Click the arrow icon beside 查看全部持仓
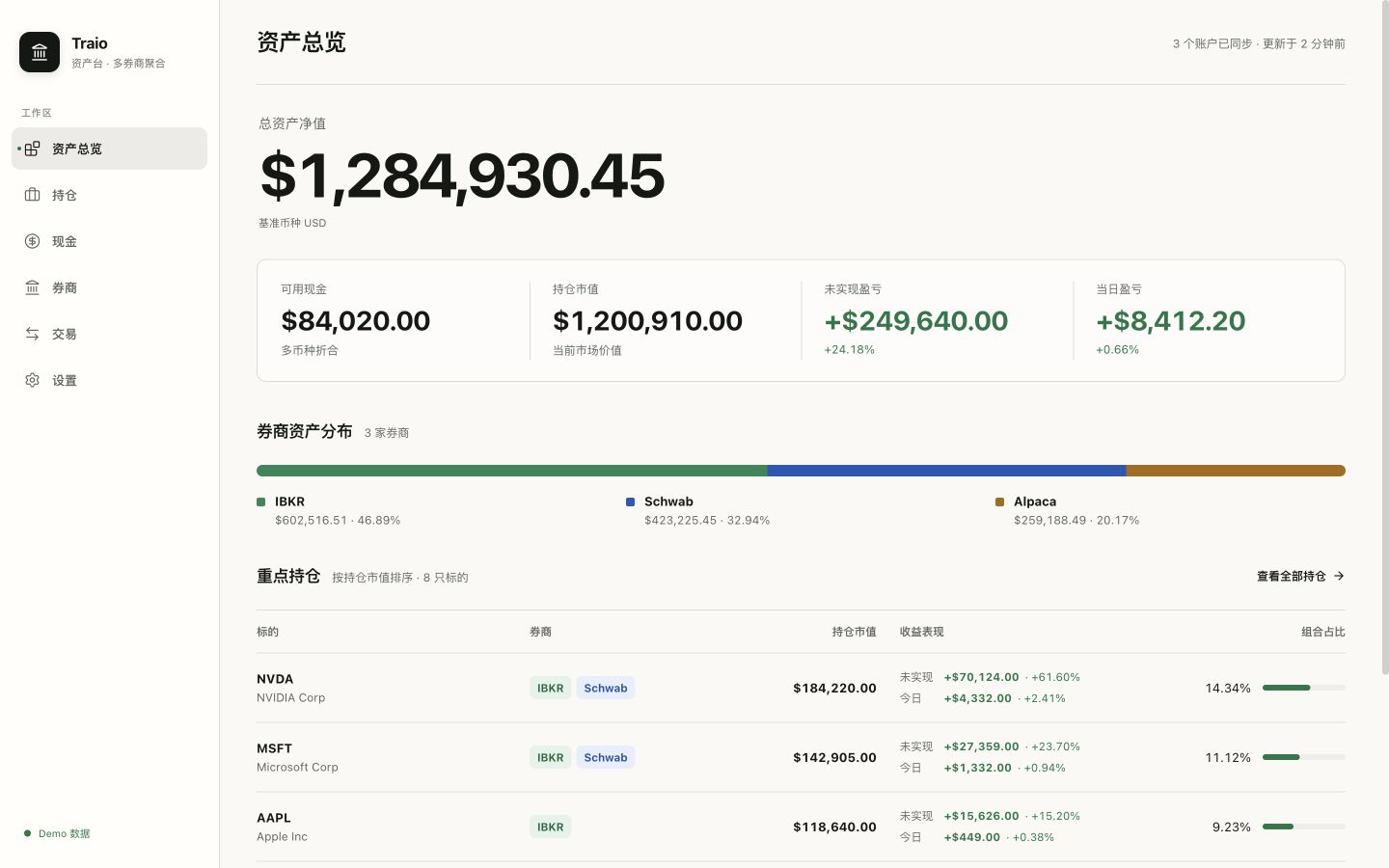Viewport: 1389px width, 868px height. (x=1339, y=576)
